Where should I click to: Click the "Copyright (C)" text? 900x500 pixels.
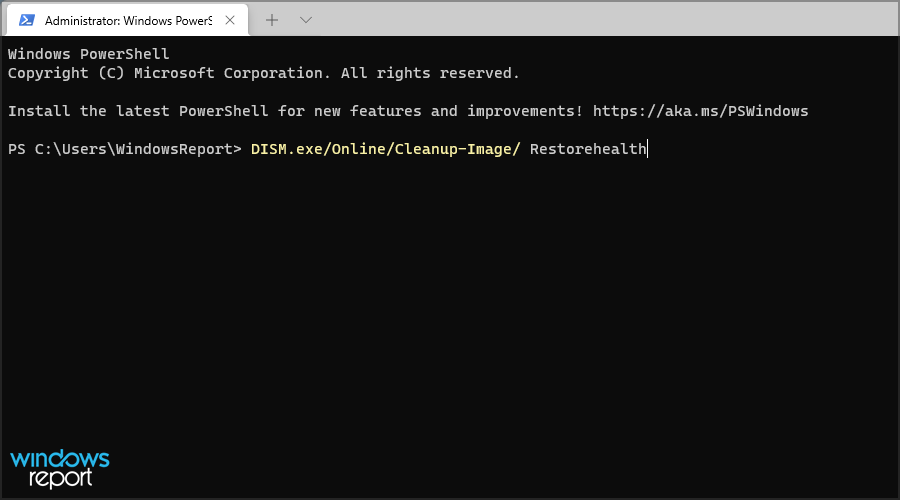(x=62, y=73)
